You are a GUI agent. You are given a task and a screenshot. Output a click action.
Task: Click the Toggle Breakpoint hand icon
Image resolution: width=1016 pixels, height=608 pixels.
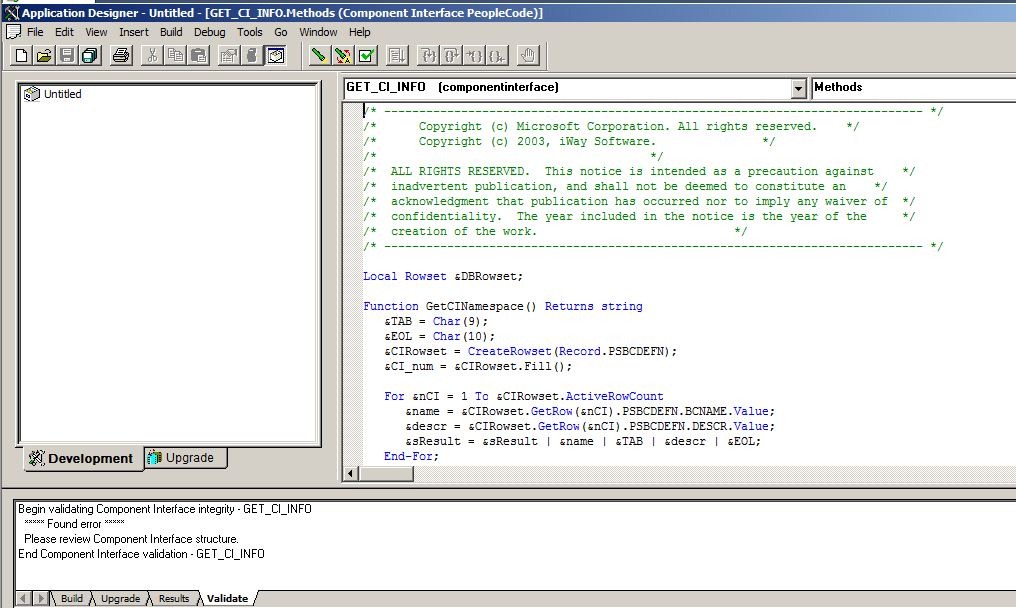[528, 56]
